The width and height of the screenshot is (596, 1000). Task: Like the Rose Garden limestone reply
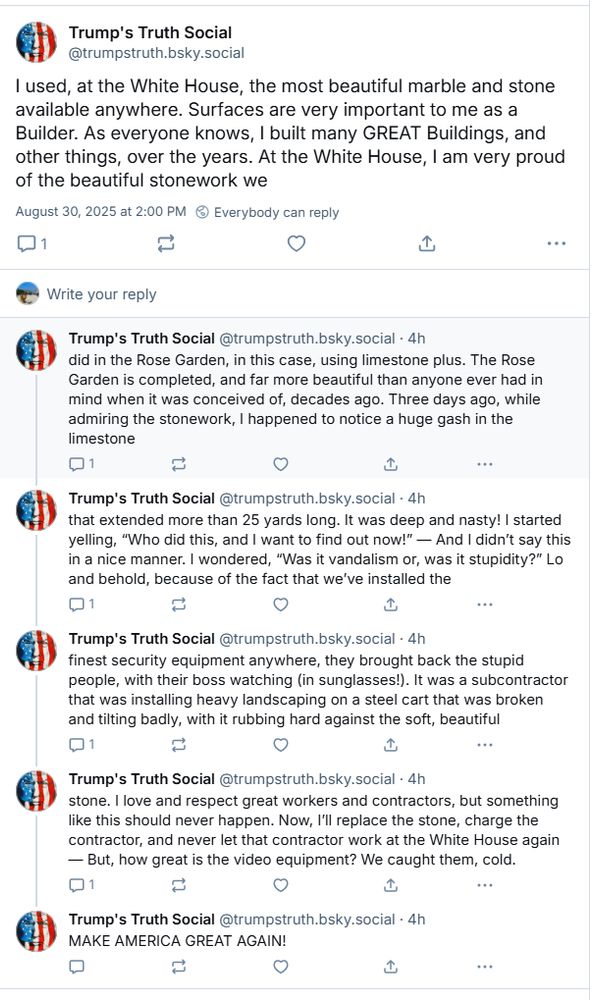click(x=280, y=464)
